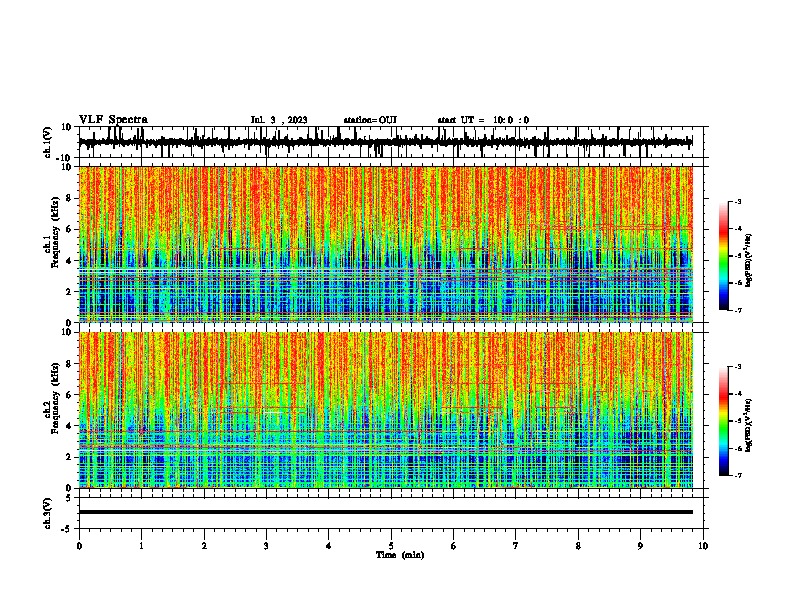Click the time axis tick label "3"
This screenshot has height=612, width=792.
[x=266, y=546]
